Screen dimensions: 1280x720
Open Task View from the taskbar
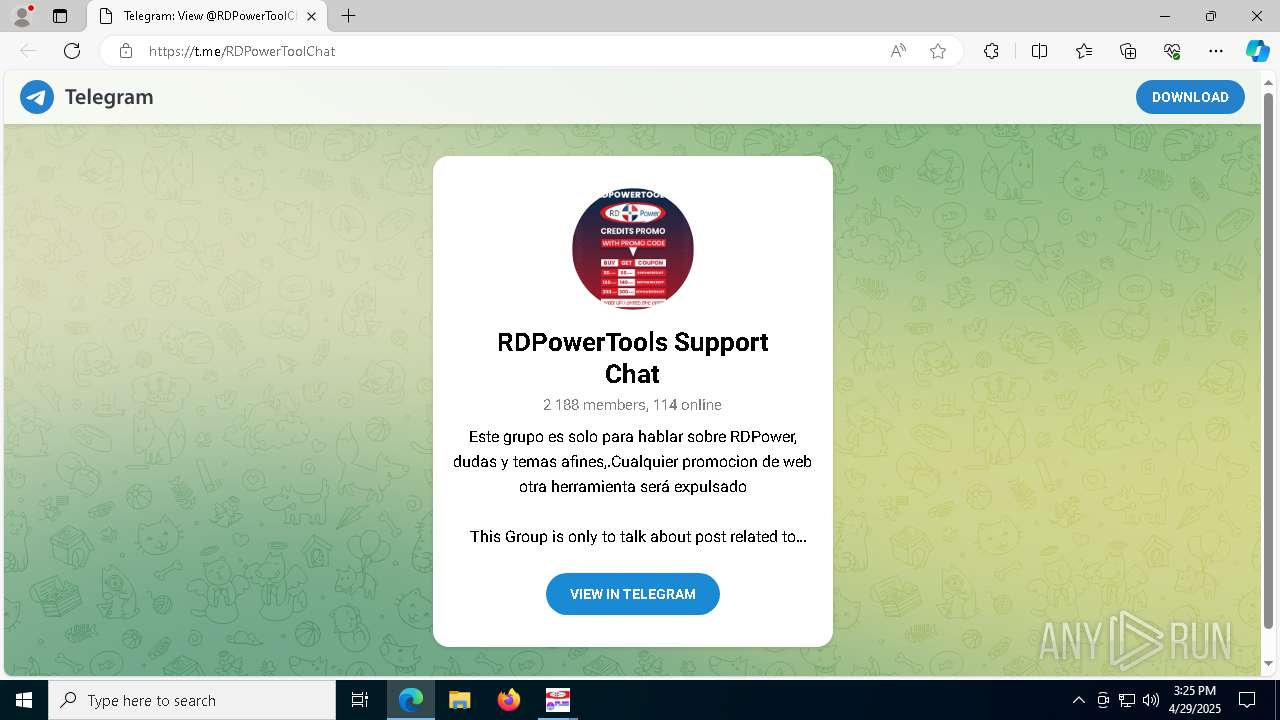pos(360,700)
